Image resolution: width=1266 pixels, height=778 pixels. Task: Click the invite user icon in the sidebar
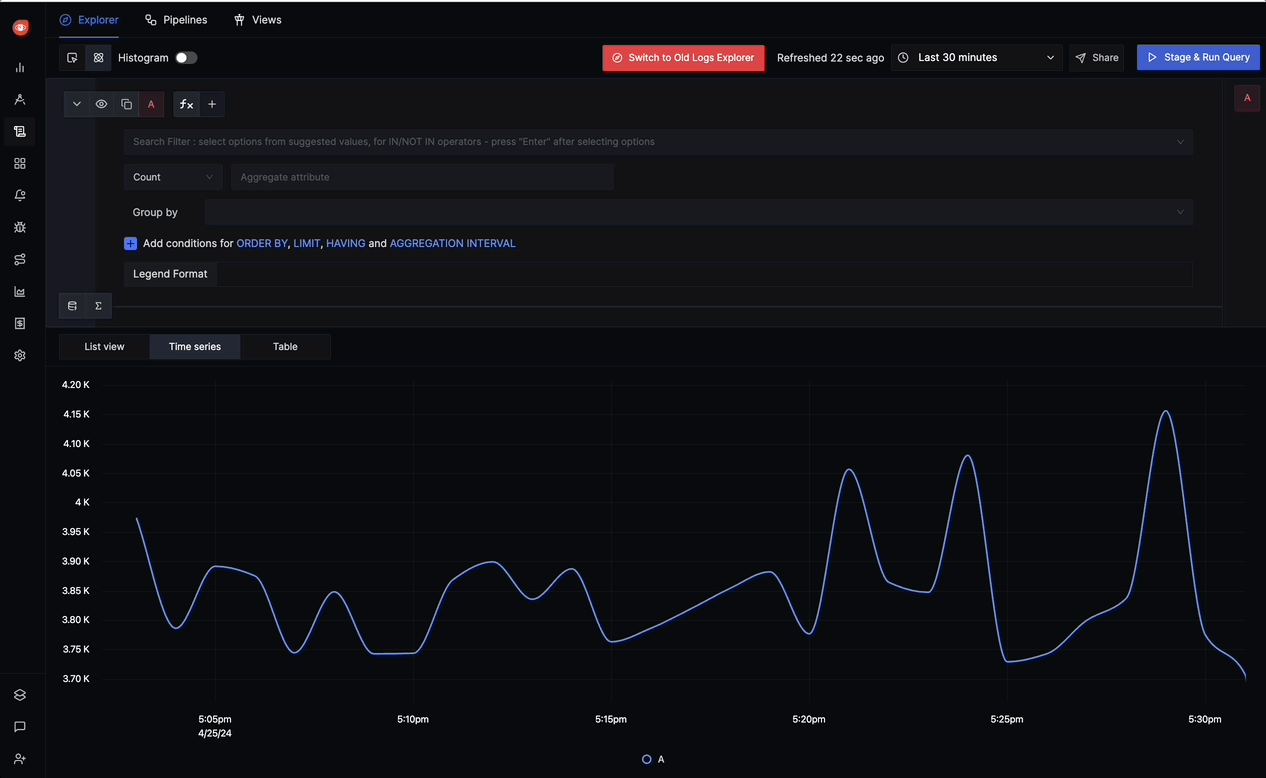20,759
